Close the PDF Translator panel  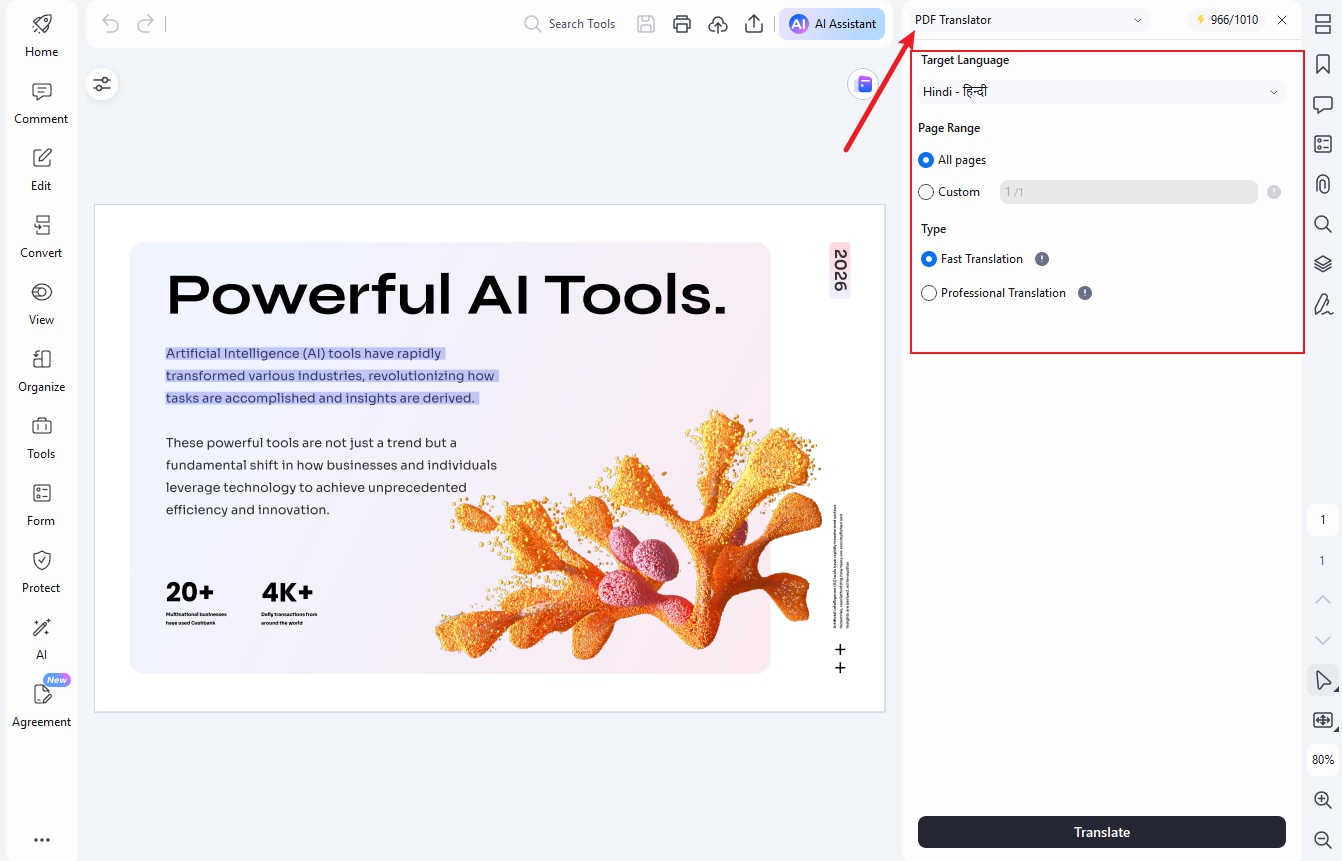coord(1282,20)
